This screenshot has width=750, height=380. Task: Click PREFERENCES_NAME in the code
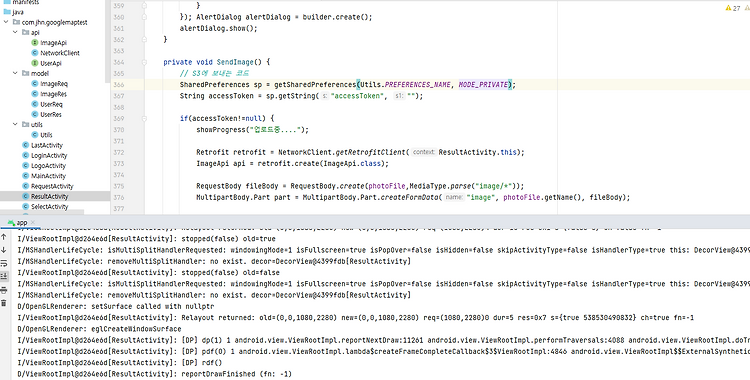coord(418,85)
